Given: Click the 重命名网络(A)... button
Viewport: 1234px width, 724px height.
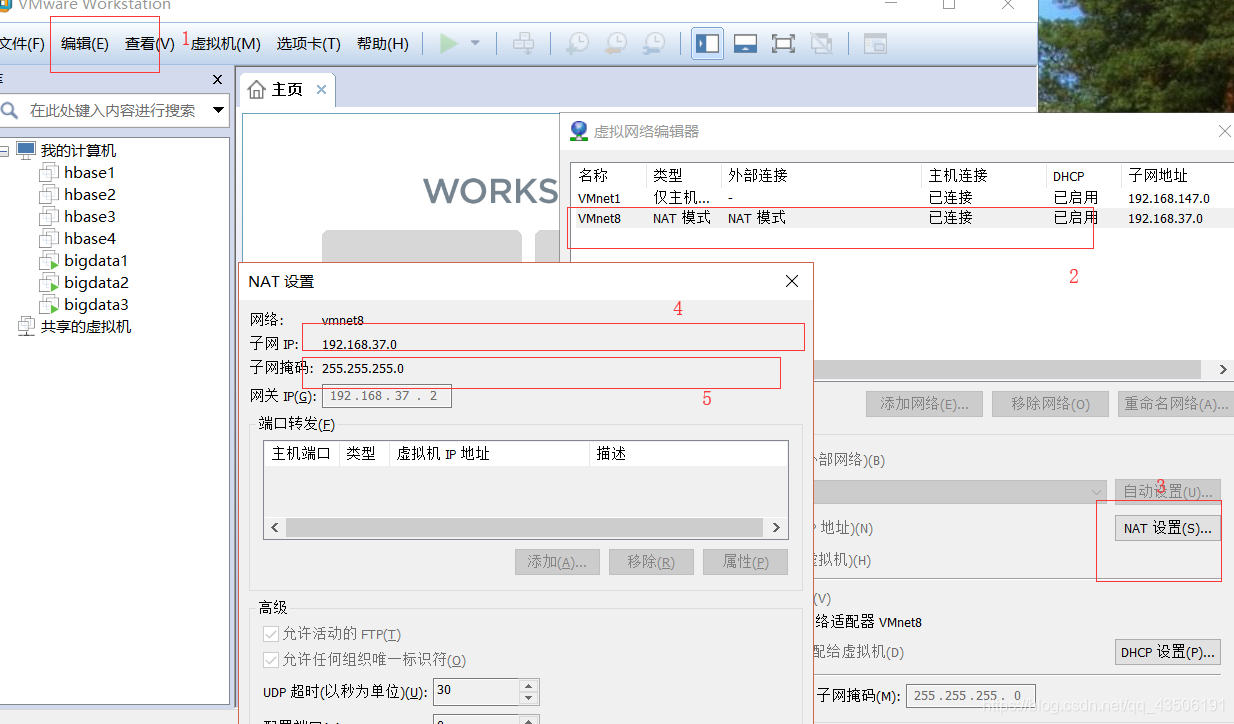Looking at the screenshot, I should click(1175, 404).
